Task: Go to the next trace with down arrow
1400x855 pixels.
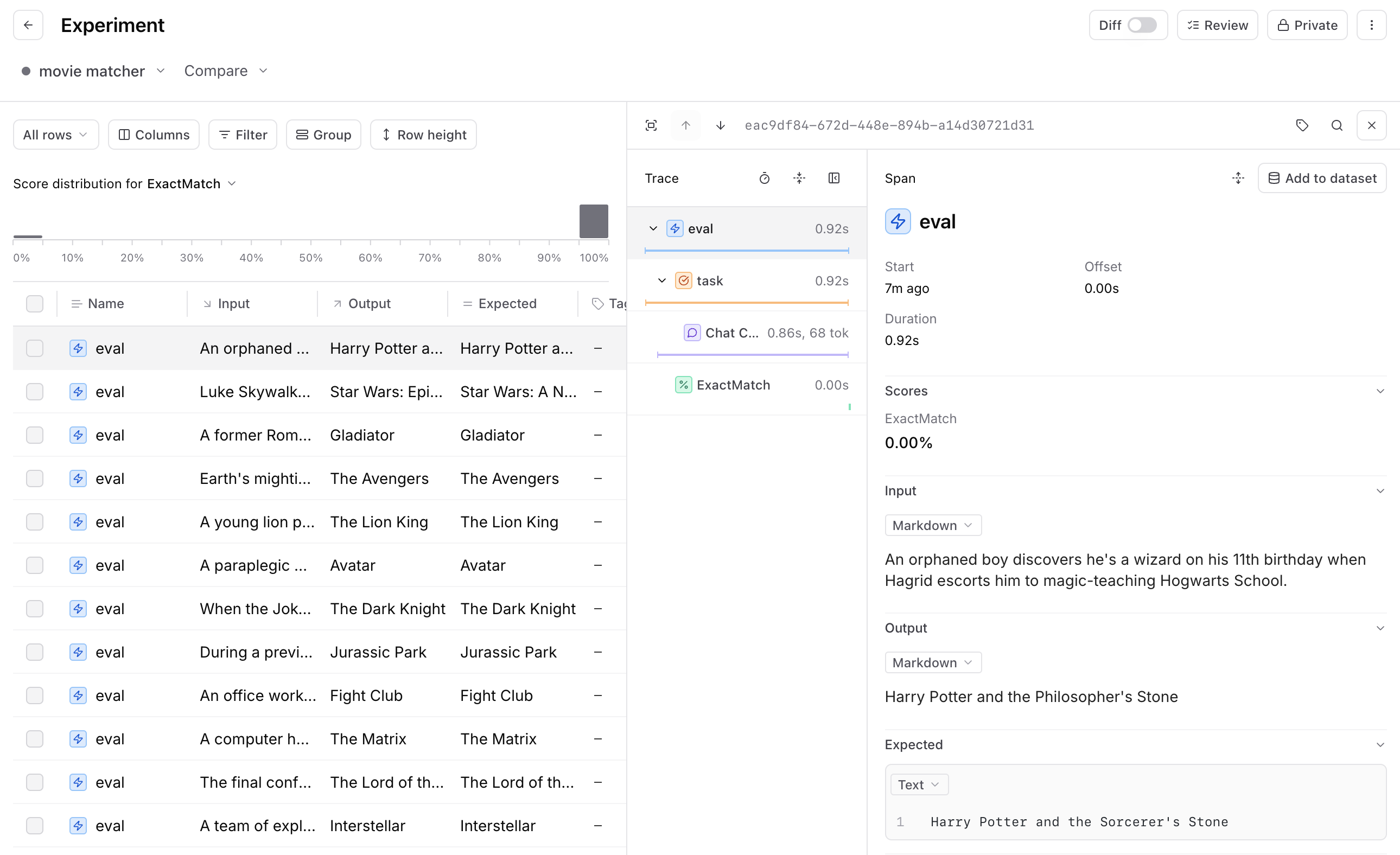Action: click(x=720, y=125)
